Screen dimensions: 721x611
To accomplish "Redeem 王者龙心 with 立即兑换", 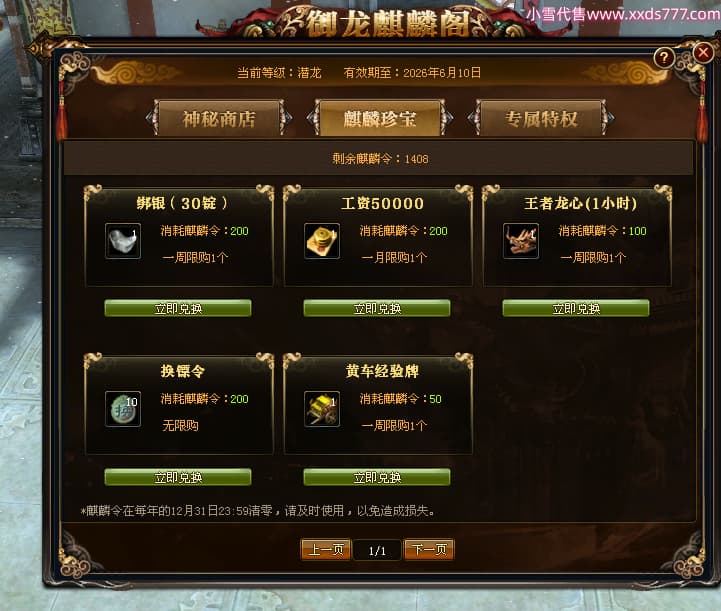I will 576,308.
